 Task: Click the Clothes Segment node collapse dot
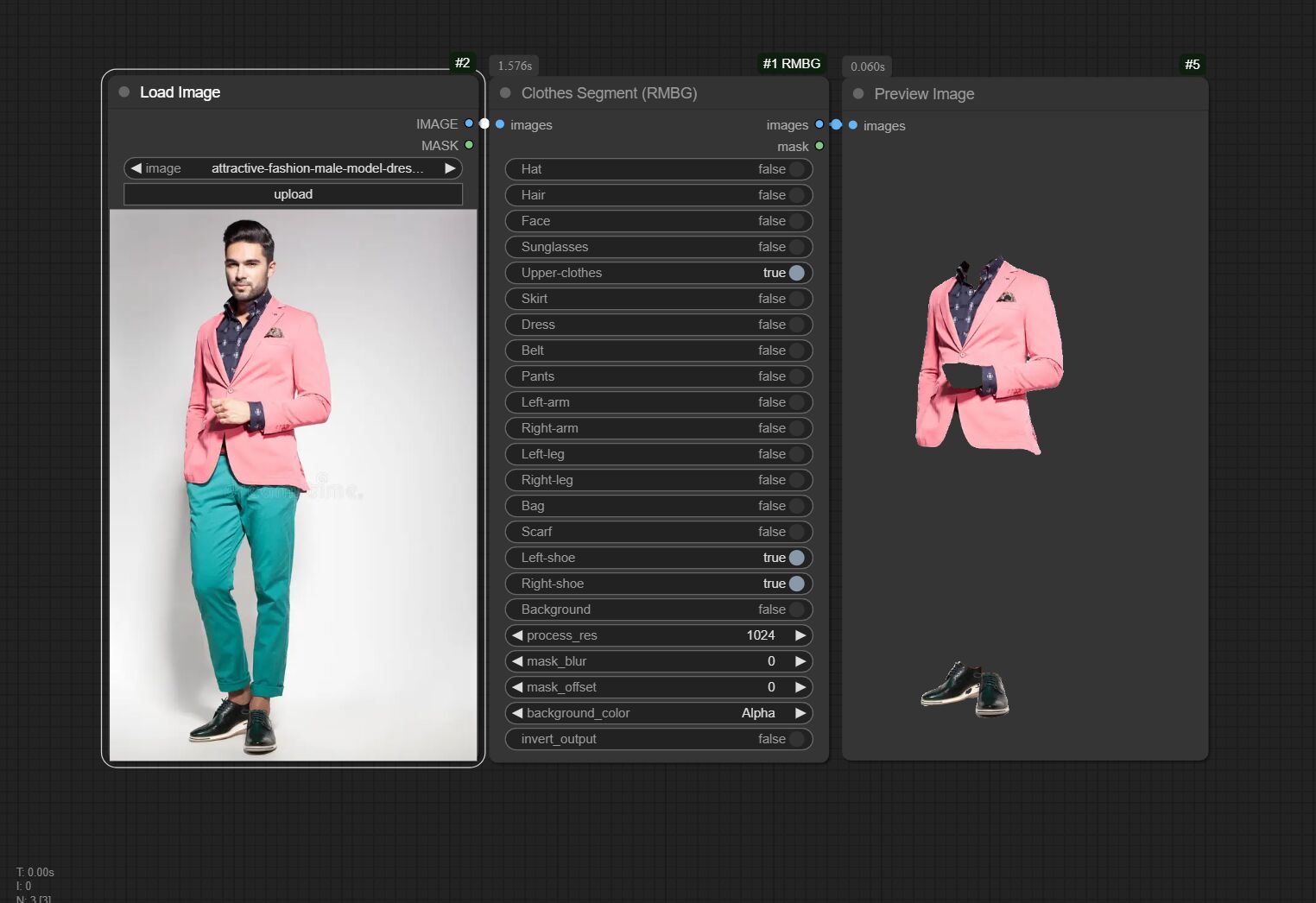pyautogui.click(x=505, y=93)
